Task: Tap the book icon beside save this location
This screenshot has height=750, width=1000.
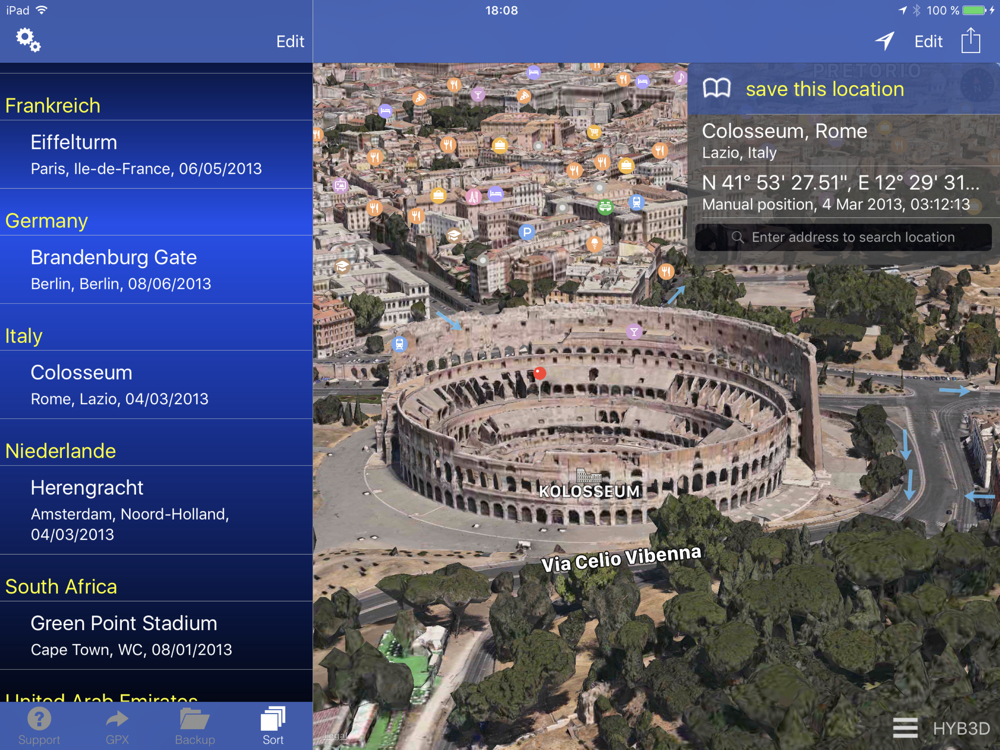Action: pyautogui.click(x=716, y=89)
